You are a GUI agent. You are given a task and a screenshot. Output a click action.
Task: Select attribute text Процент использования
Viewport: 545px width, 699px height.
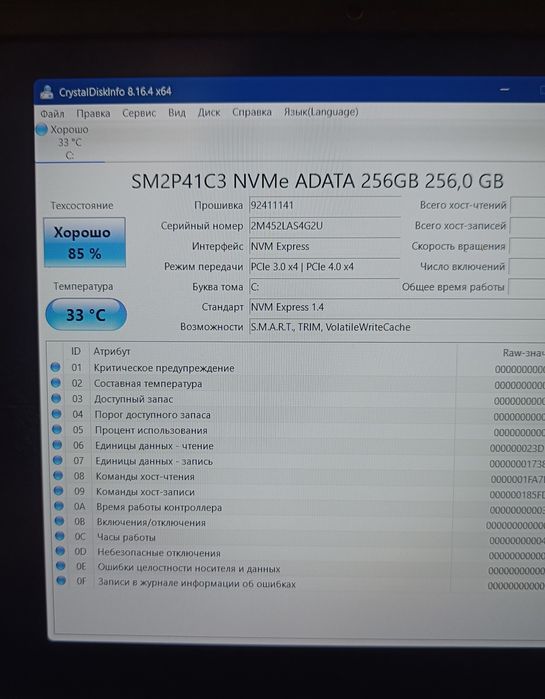click(x=151, y=431)
